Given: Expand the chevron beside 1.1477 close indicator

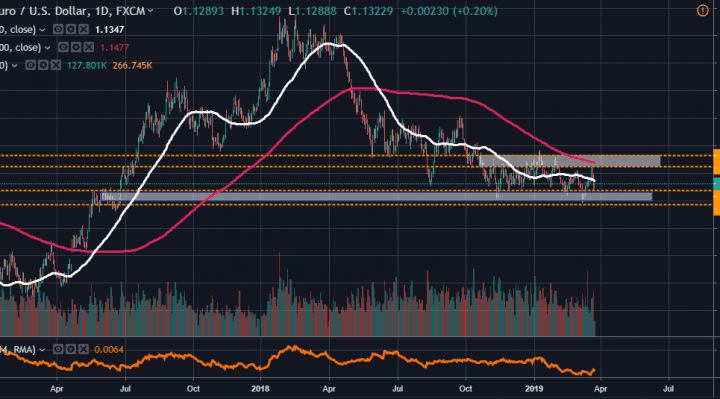Looking at the screenshot, I should (x=47, y=48).
